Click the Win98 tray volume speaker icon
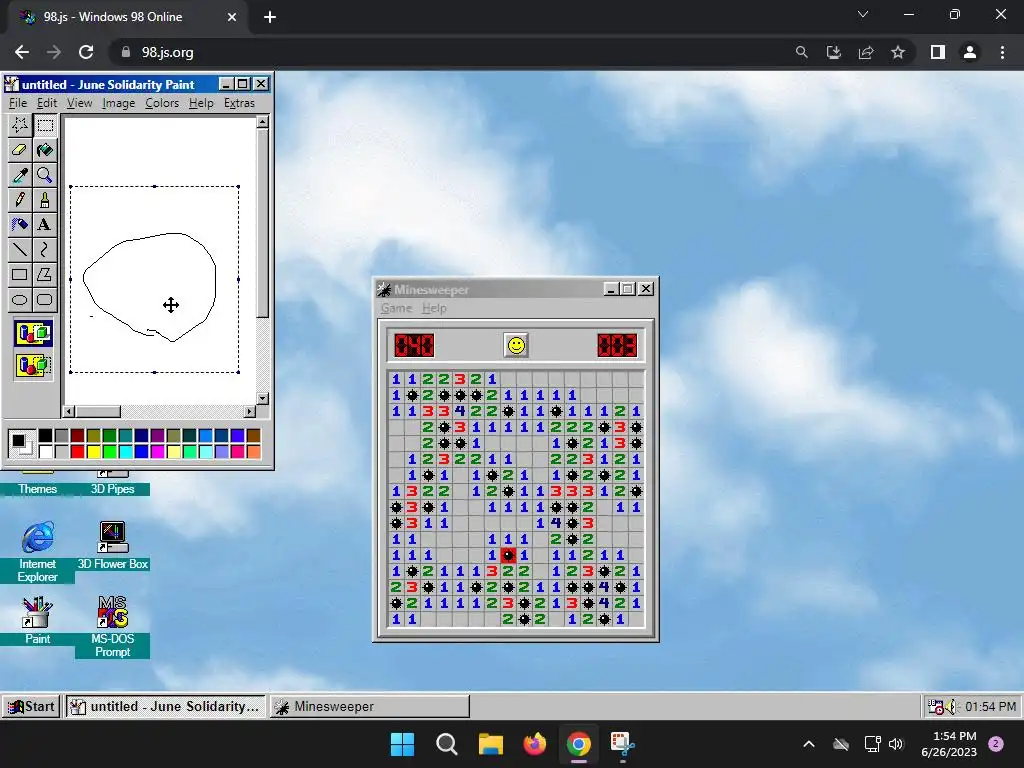The image size is (1024, 768). [950, 707]
